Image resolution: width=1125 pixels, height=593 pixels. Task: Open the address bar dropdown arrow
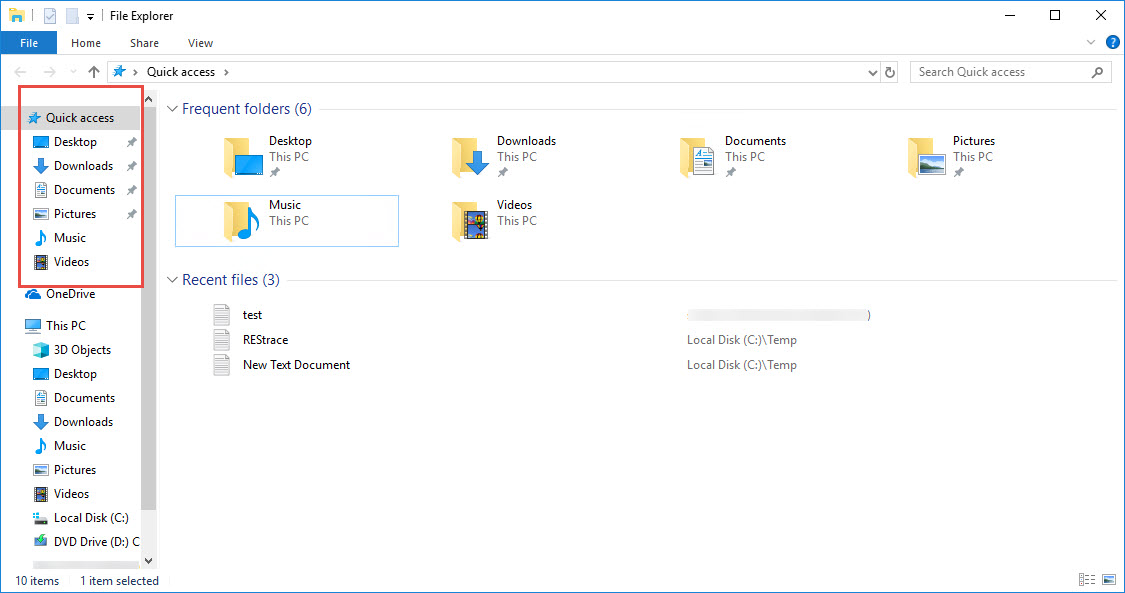(870, 71)
